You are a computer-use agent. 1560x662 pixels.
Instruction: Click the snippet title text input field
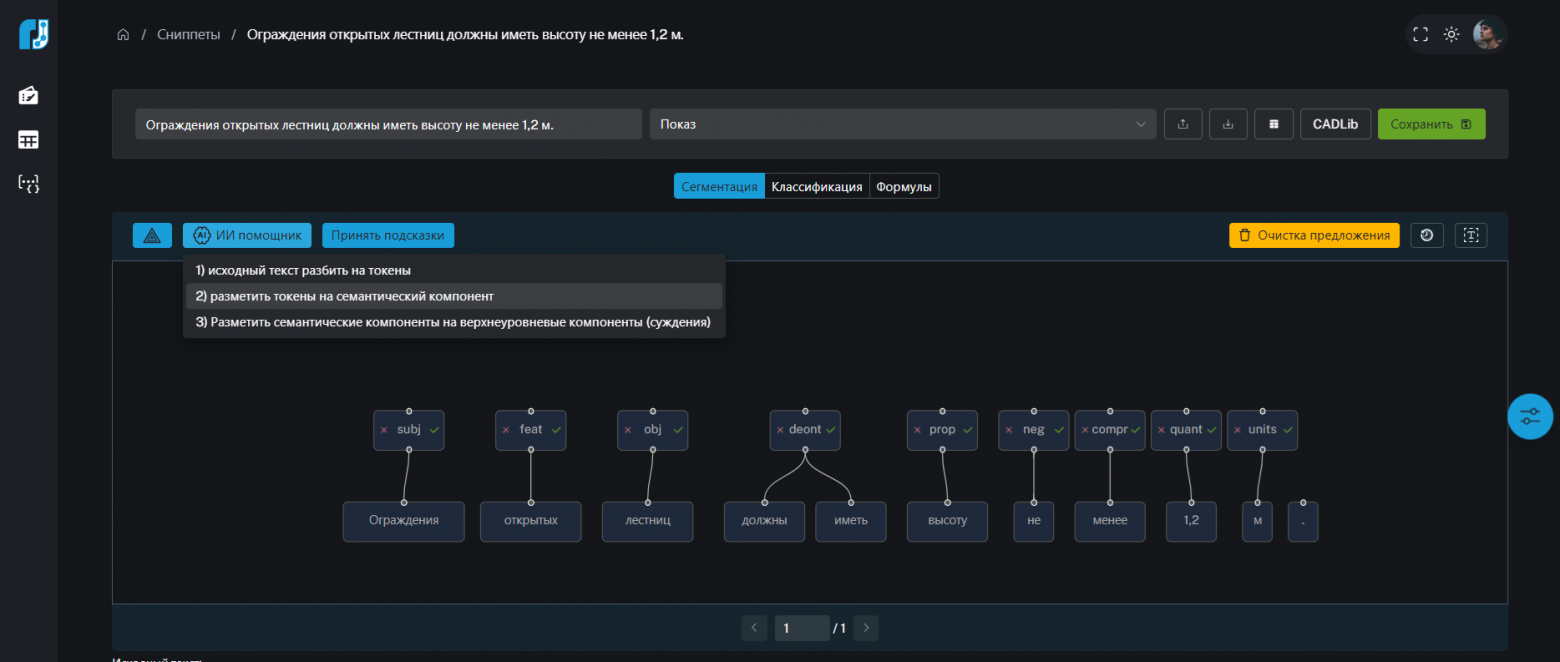click(388, 124)
